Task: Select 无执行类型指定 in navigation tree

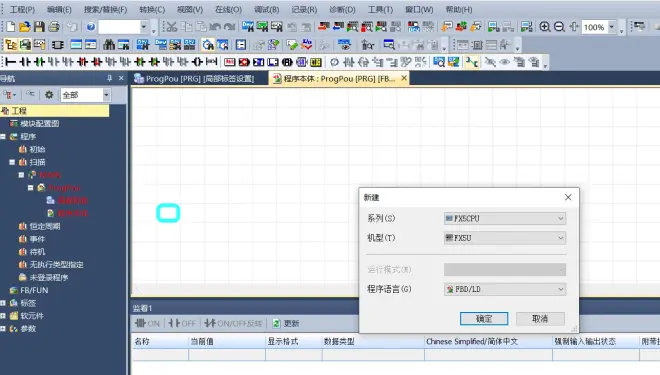Action: 56,265
